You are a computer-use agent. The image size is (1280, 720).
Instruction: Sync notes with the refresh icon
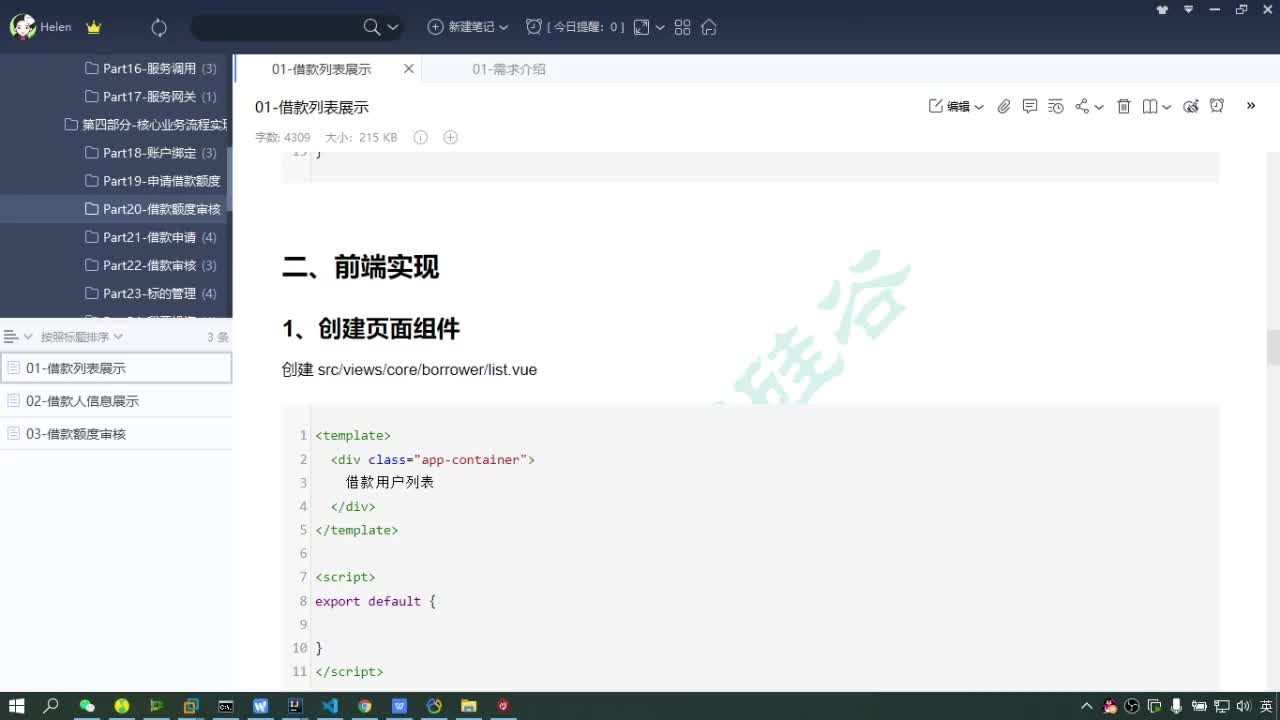tap(159, 28)
